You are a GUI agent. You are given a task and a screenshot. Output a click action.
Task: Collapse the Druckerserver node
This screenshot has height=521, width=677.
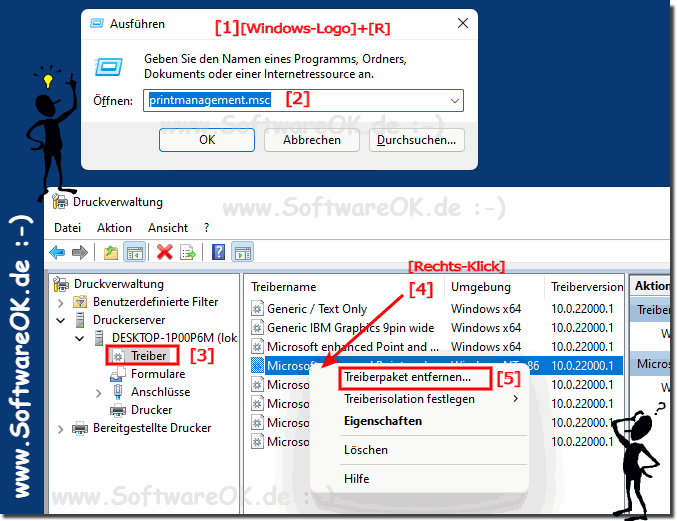[x=60, y=320]
